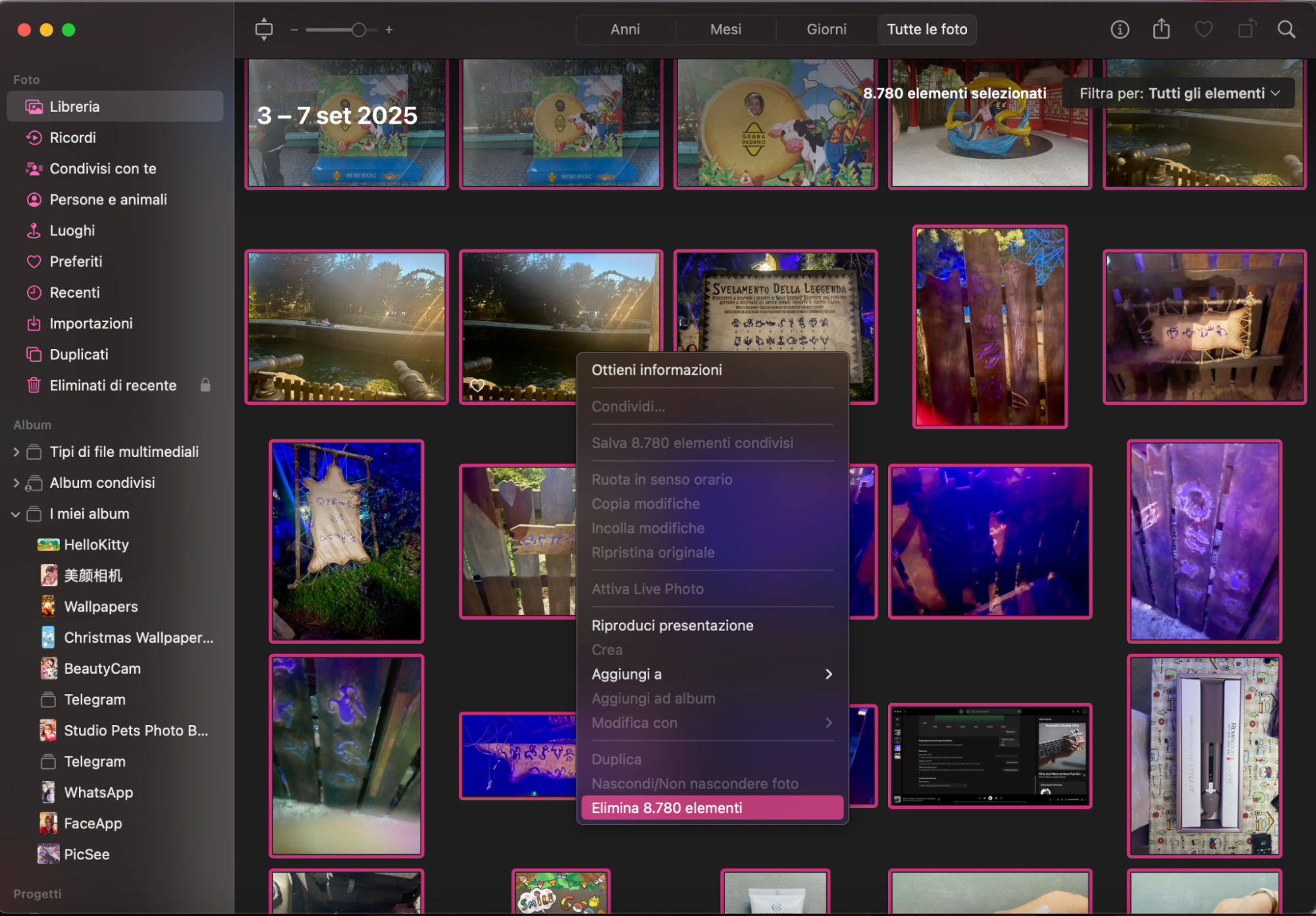Switch to the Mesi tab
Image resolution: width=1316 pixels, height=916 pixels.
[725, 29]
